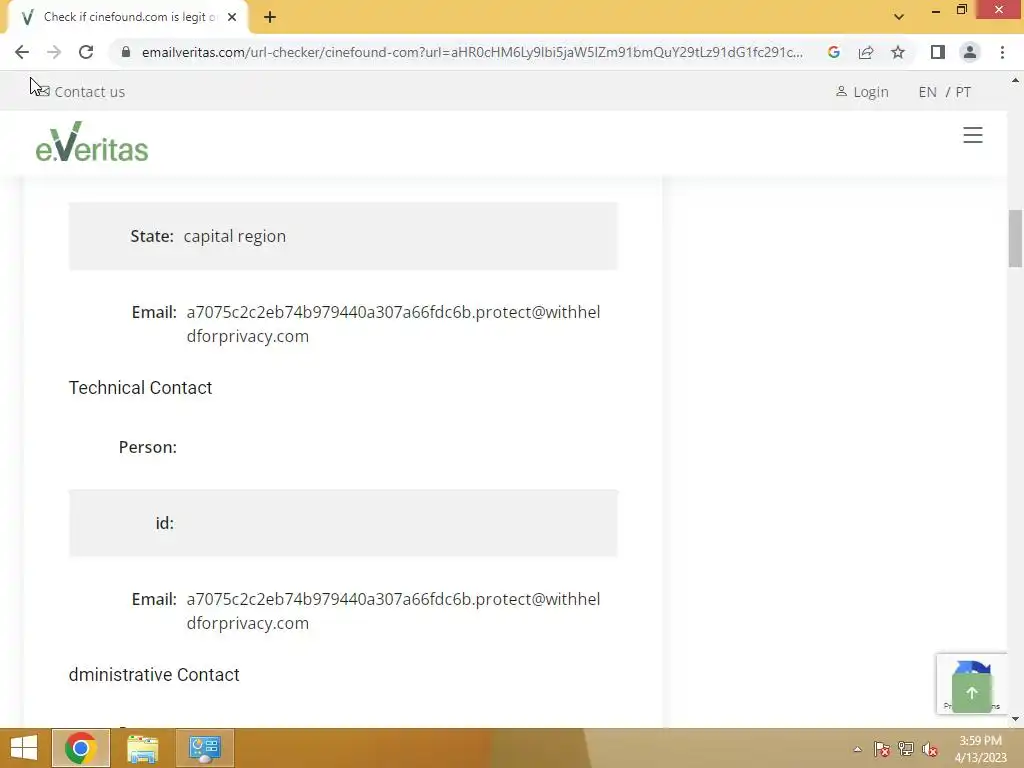
Task: Scrollbar up arrow at top
Action: coord(1015,80)
